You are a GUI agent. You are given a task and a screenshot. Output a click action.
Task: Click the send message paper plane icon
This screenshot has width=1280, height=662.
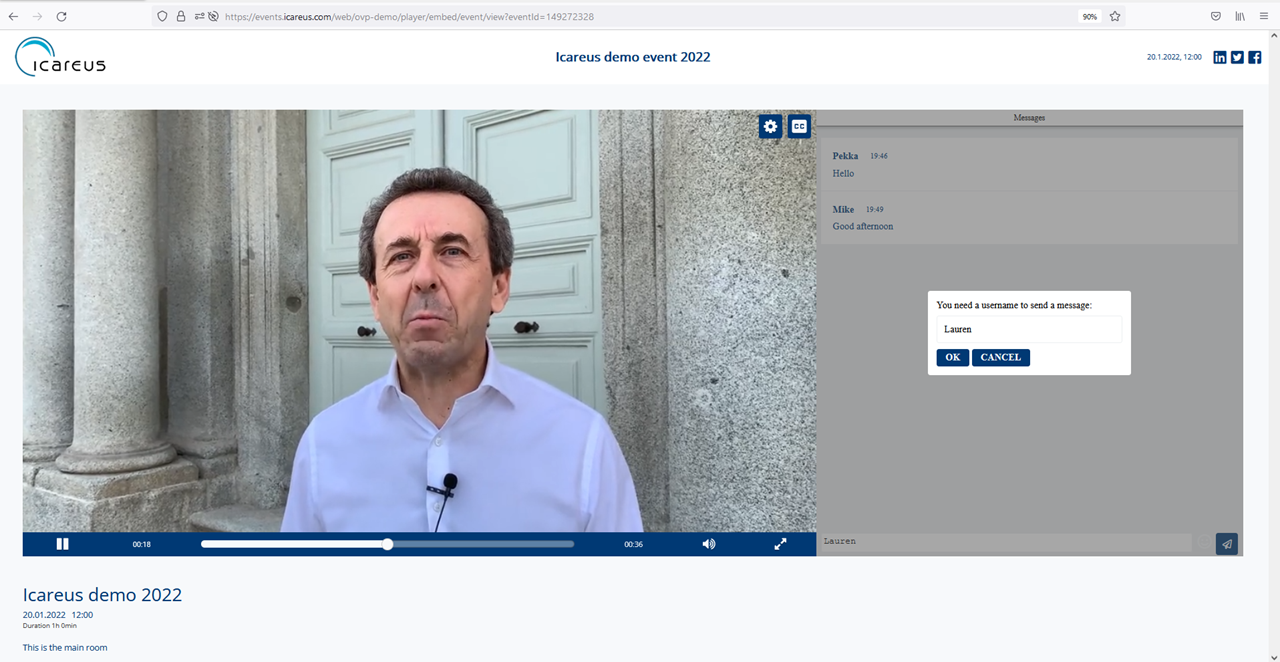pos(1227,543)
